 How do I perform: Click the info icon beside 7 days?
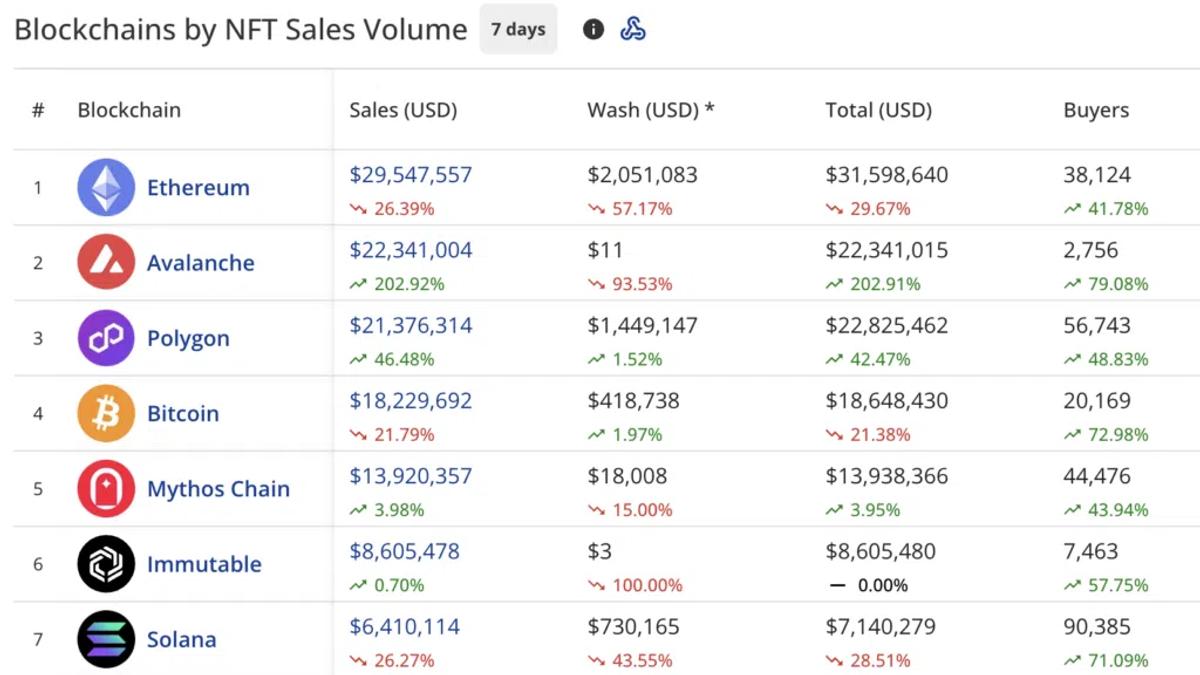(x=593, y=30)
